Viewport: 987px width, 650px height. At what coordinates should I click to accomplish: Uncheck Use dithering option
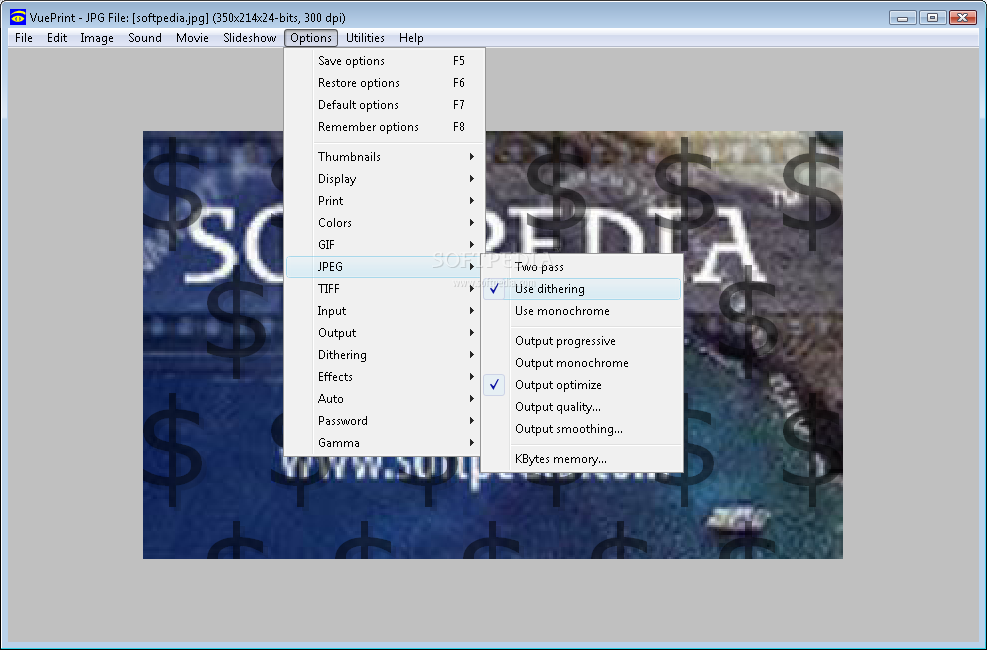click(582, 289)
